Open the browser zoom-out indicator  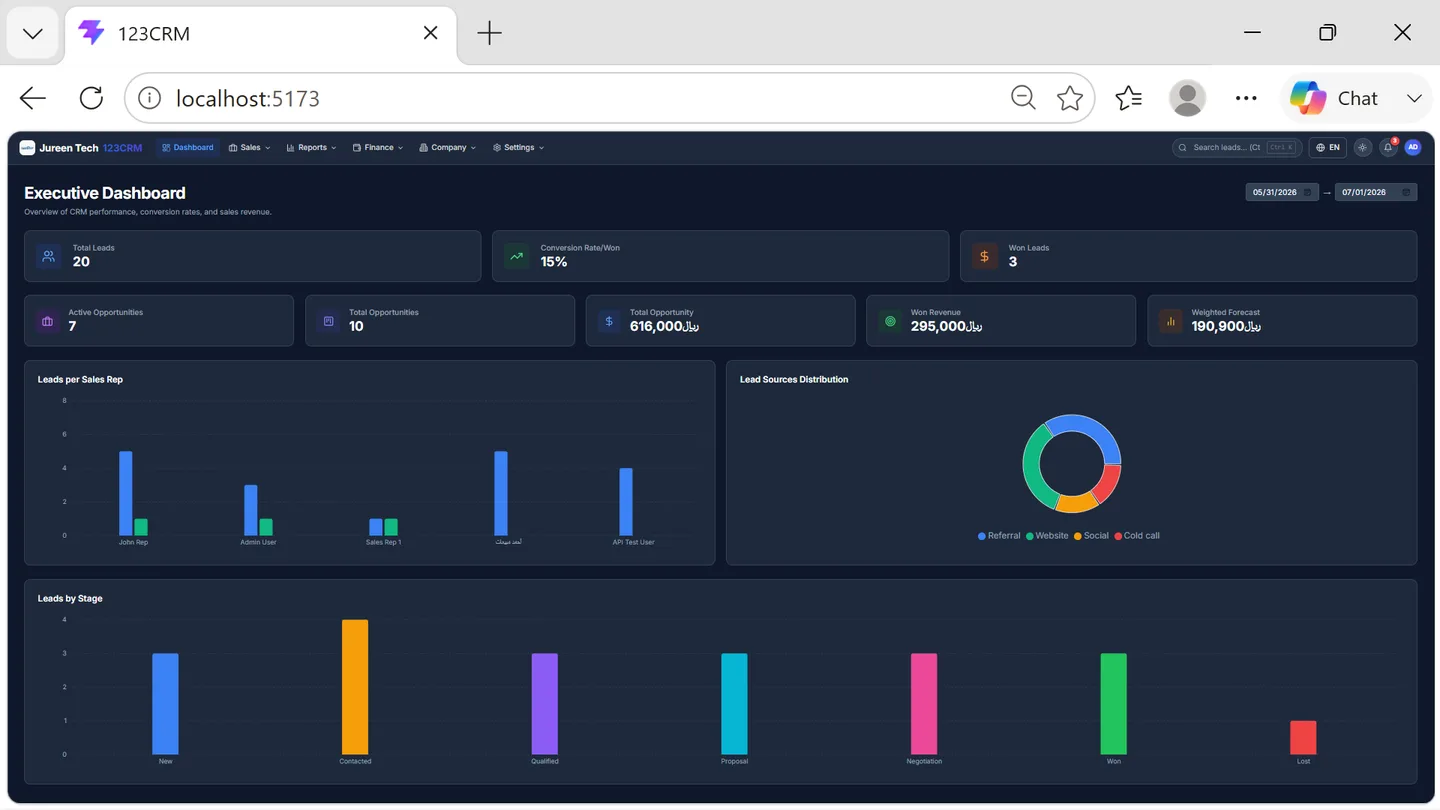(1023, 98)
